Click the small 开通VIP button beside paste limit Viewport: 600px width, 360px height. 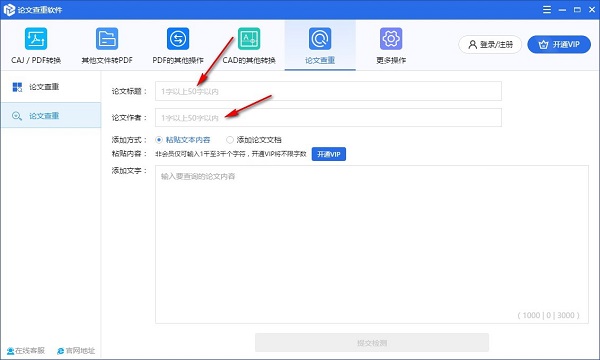coord(329,154)
